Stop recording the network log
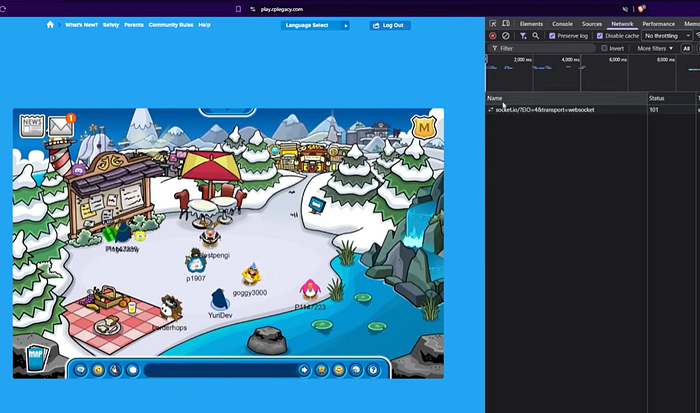Viewport: 700px width, 413px height. coord(493,36)
